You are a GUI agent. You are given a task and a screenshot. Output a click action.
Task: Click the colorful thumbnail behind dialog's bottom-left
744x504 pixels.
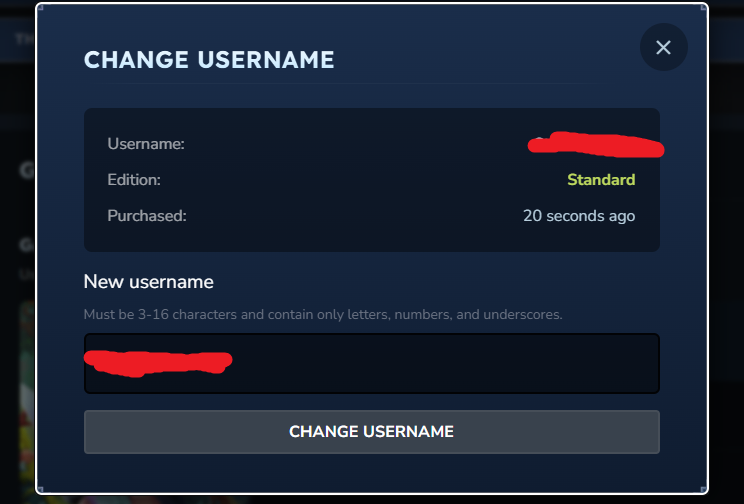[x=25, y=400]
